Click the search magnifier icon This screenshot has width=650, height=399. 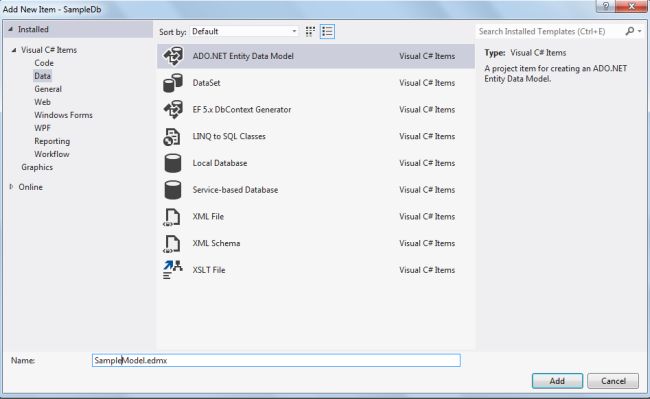click(x=630, y=31)
